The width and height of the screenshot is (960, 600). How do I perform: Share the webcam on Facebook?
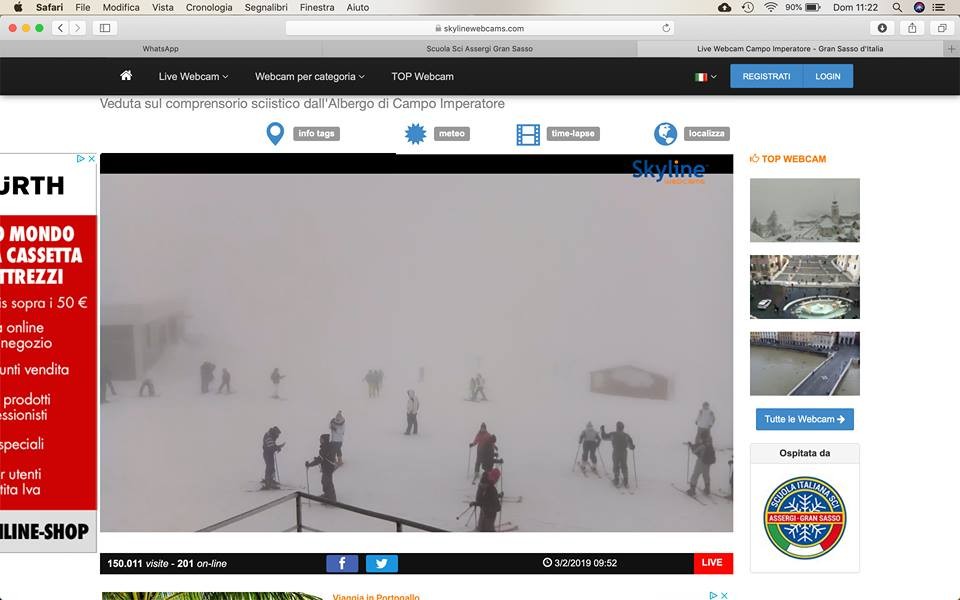point(342,563)
